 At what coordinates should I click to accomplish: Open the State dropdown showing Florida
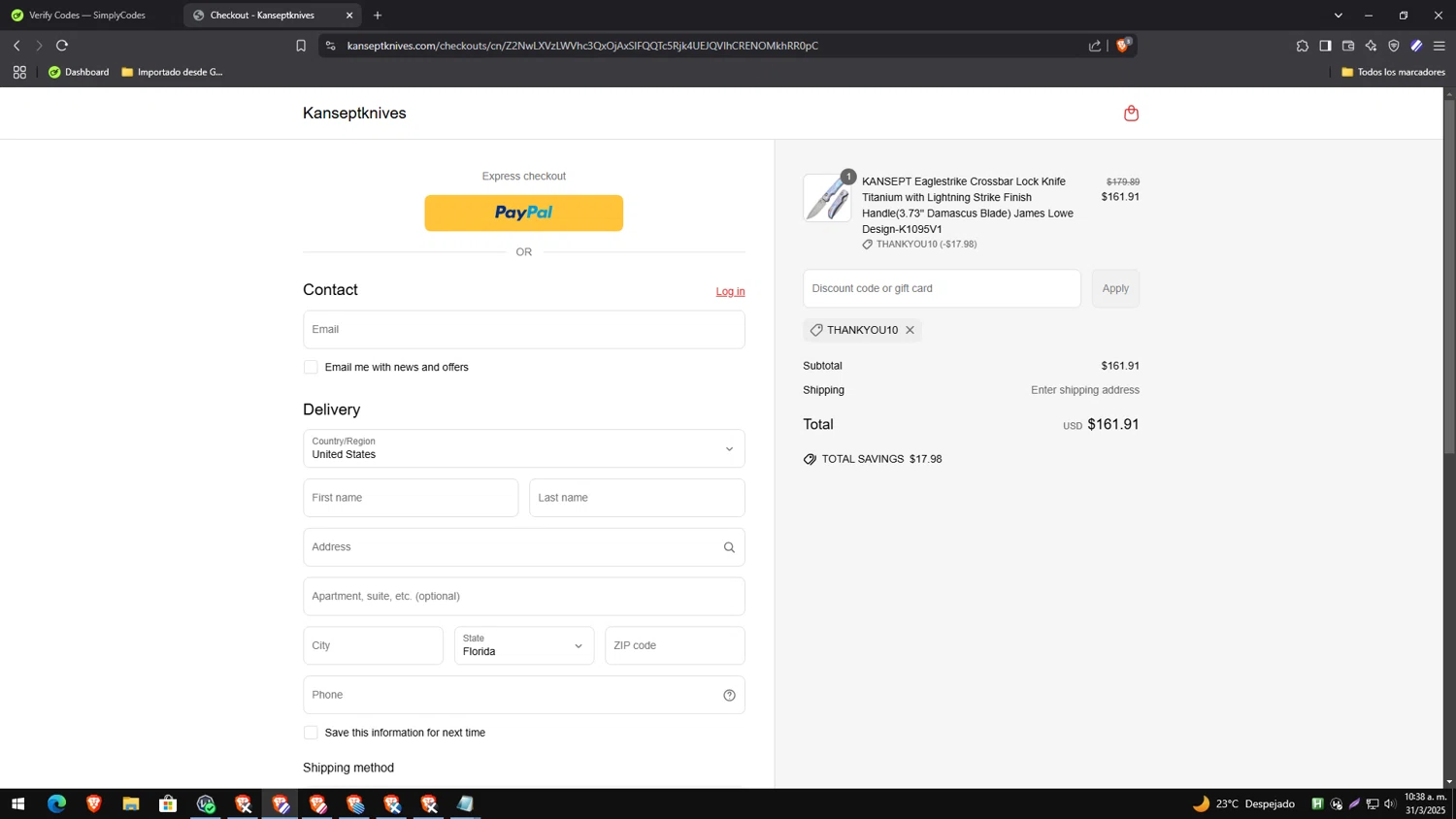524,645
